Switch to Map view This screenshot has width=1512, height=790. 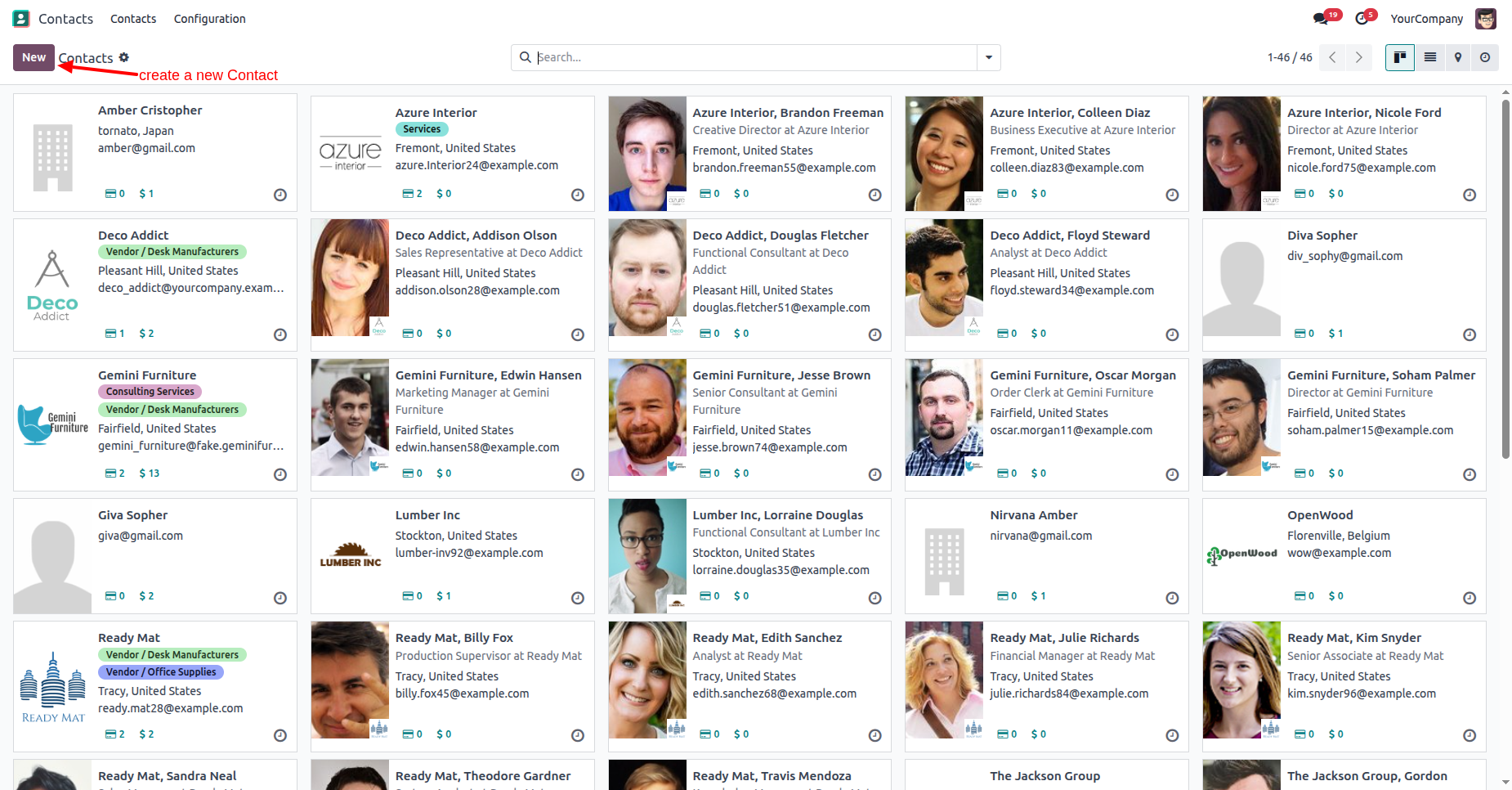[x=1458, y=57]
